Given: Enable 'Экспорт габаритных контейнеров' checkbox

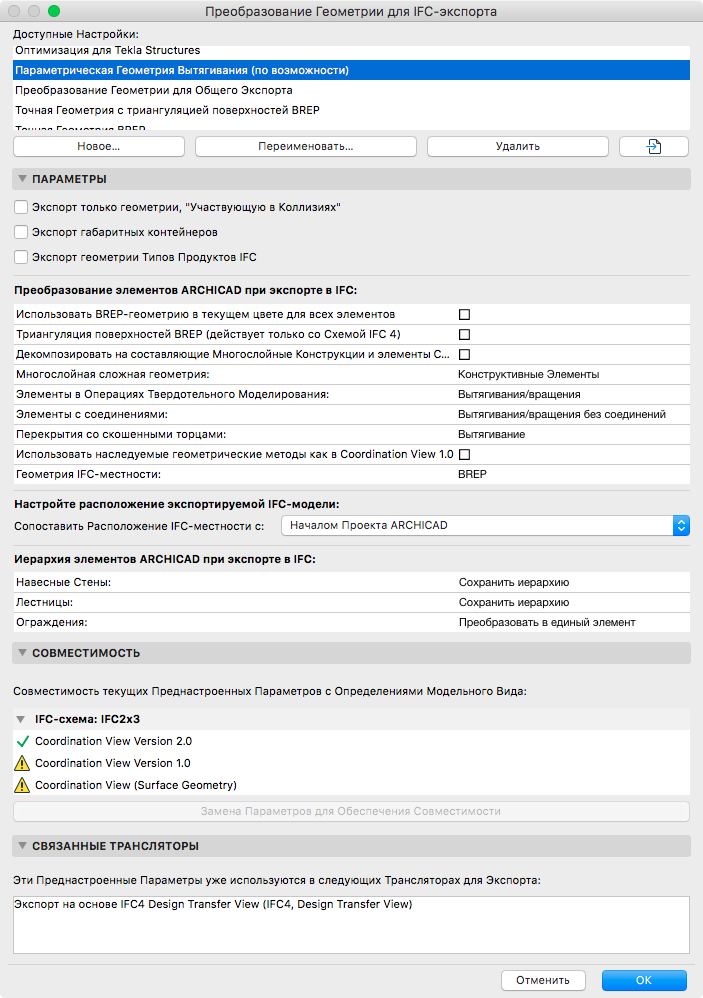Looking at the screenshot, I should coord(21,232).
